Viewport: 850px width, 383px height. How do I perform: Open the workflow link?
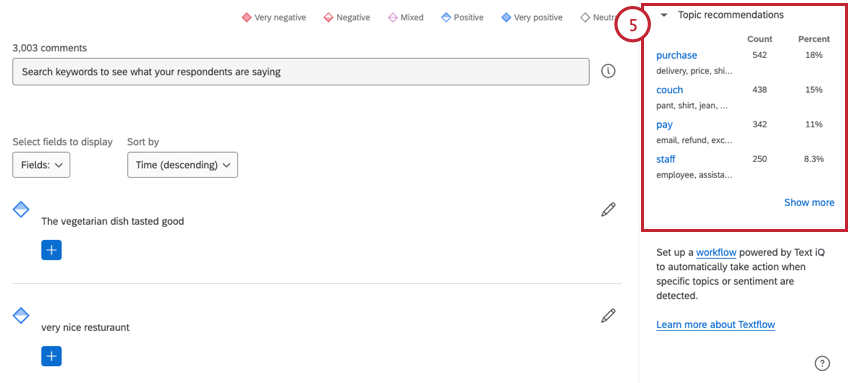click(x=716, y=252)
